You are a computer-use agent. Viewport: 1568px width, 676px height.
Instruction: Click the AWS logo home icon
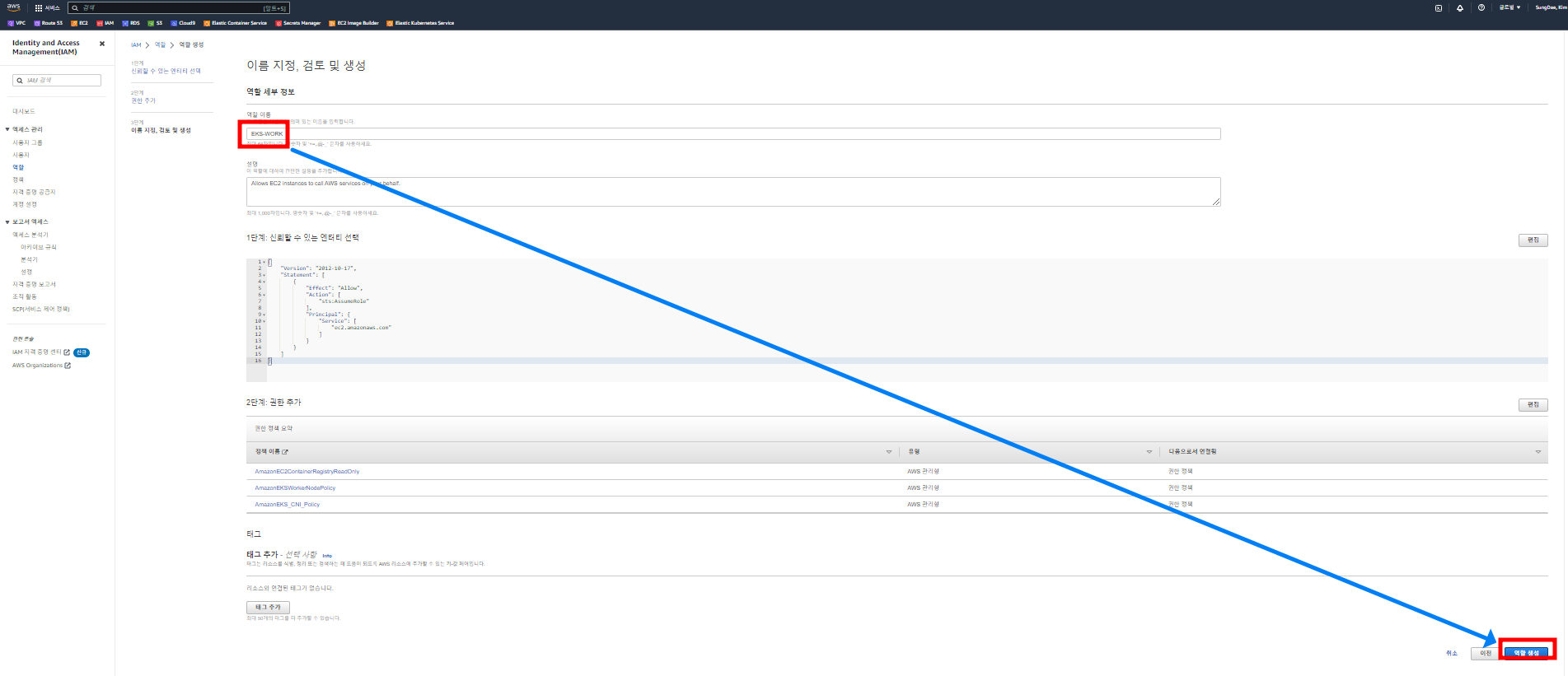click(x=13, y=7)
